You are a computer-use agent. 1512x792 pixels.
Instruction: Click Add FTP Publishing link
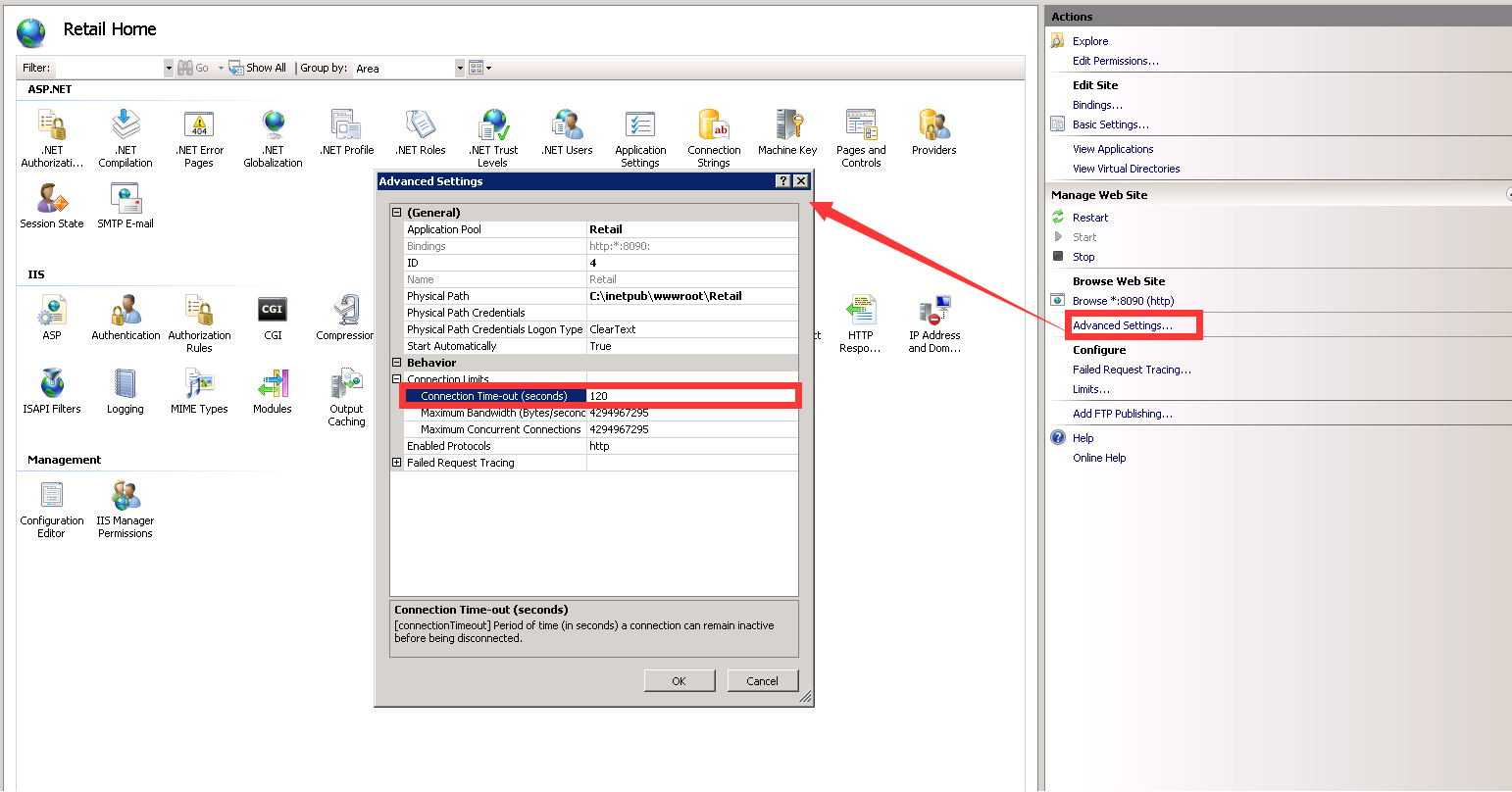1122,414
